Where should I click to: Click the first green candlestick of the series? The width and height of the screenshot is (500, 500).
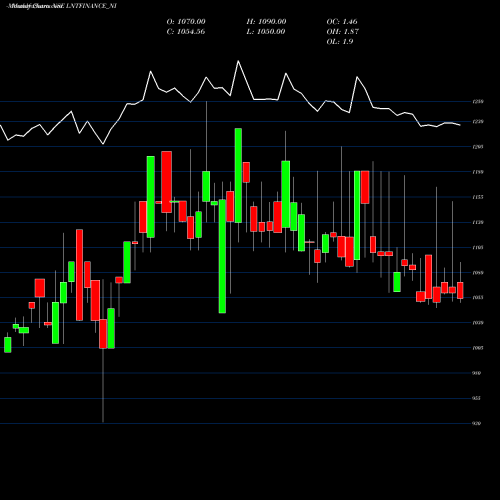(7, 345)
